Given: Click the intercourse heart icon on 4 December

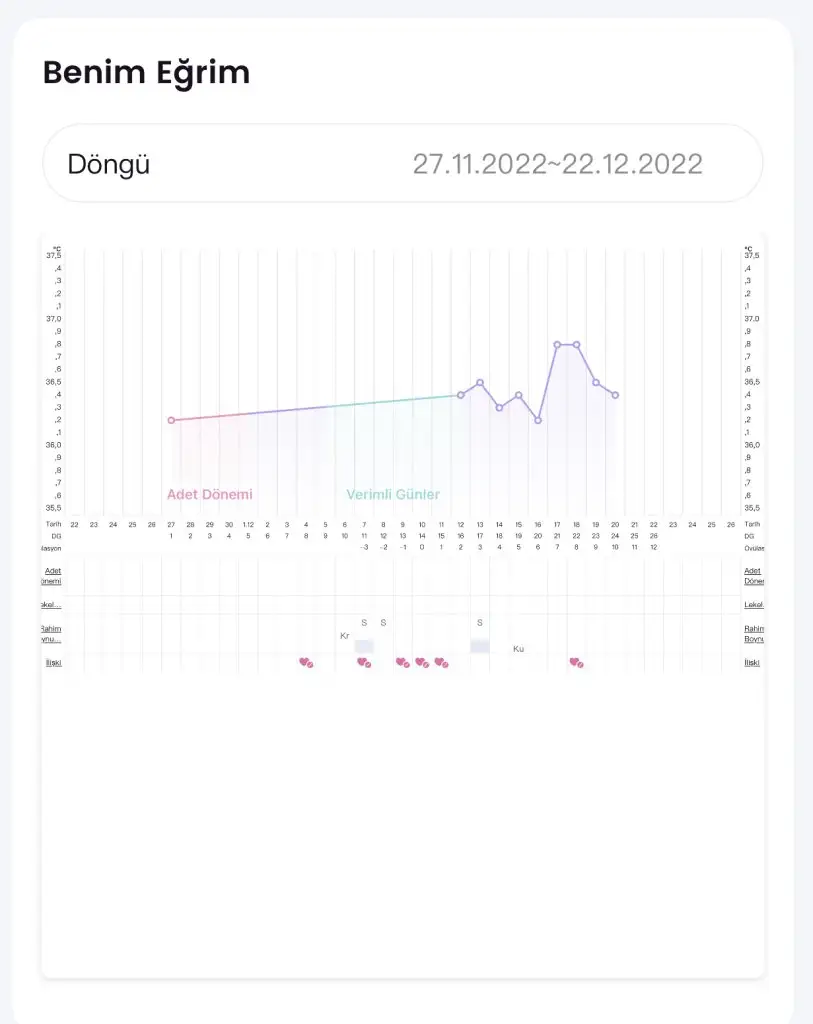Looking at the screenshot, I should coord(307,662).
